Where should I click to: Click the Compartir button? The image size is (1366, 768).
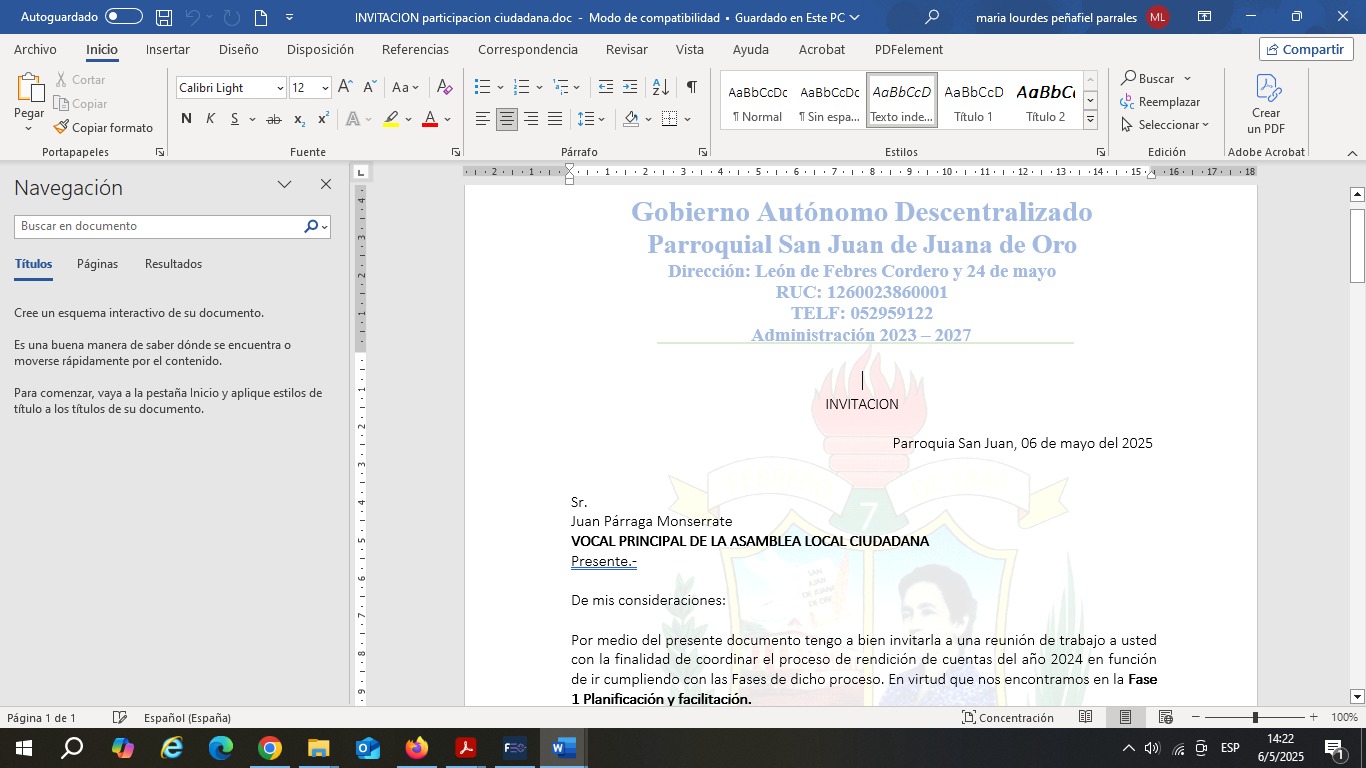(1306, 50)
